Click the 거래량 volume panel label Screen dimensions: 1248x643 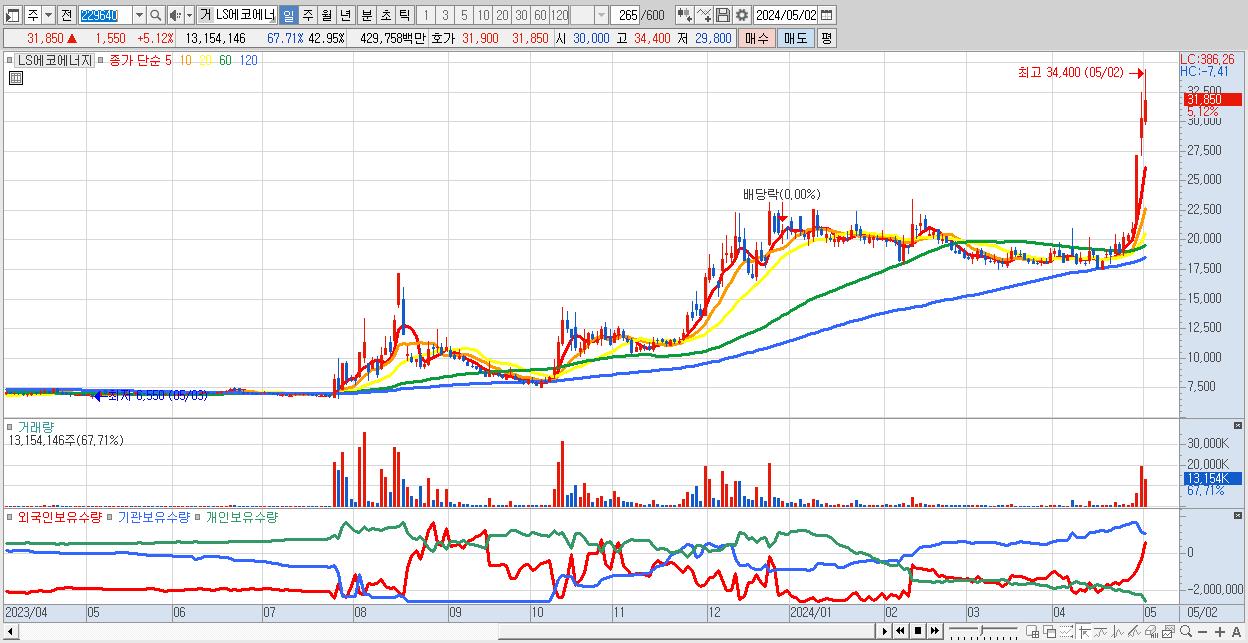point(36,426)
